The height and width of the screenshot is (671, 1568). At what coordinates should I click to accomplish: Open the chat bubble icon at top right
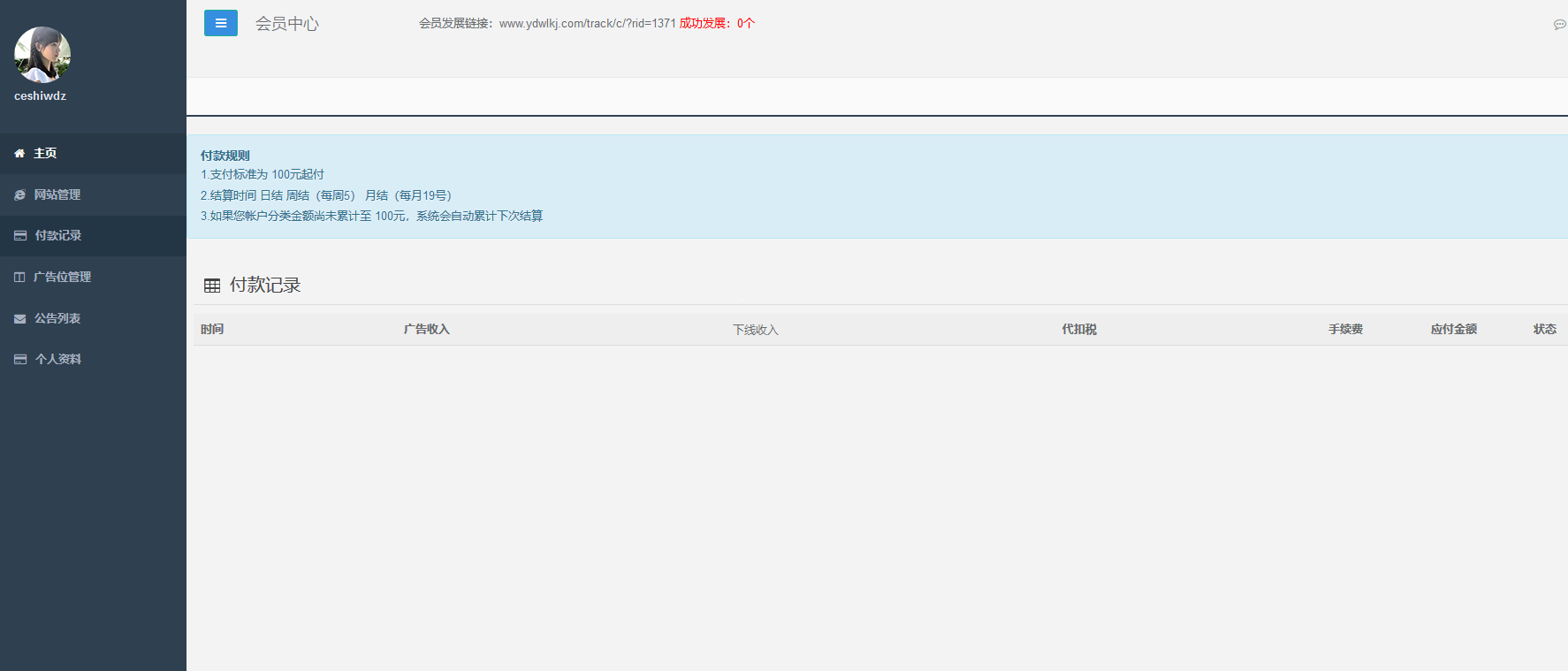pyautogui.click(x=1559, y=25)
